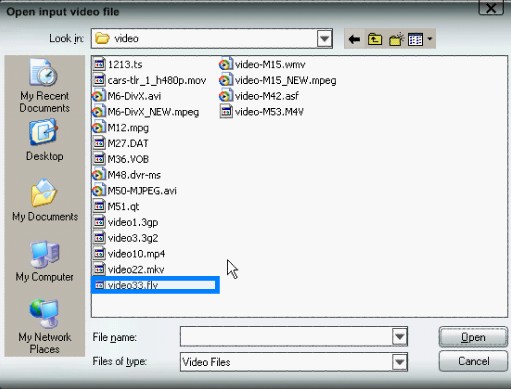Click the M27.DAT file name
511x389 pixels.
point(128,143)
